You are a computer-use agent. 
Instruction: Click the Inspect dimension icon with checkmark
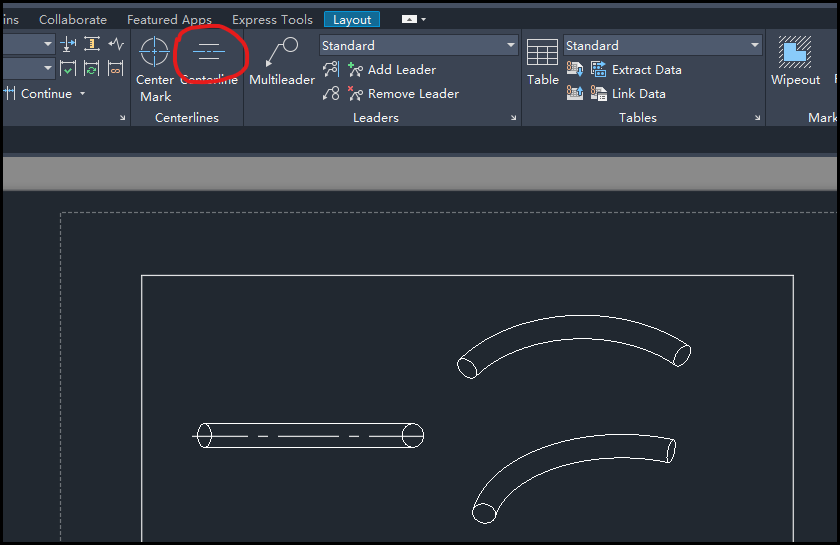[x=68, y=69]
